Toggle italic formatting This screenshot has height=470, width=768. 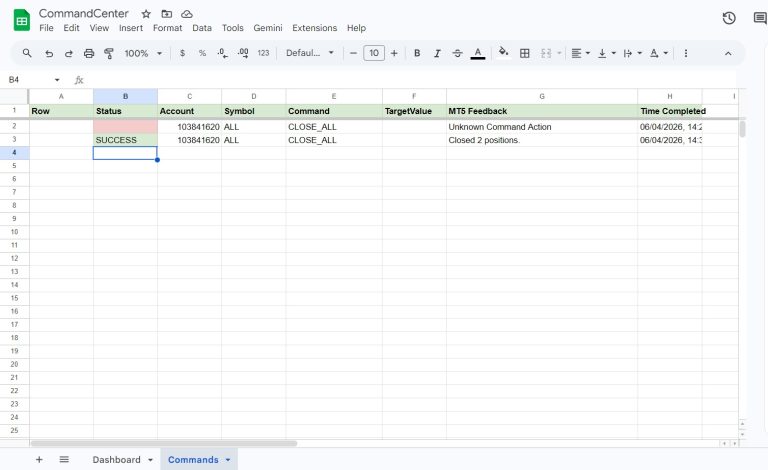point(437,53)
